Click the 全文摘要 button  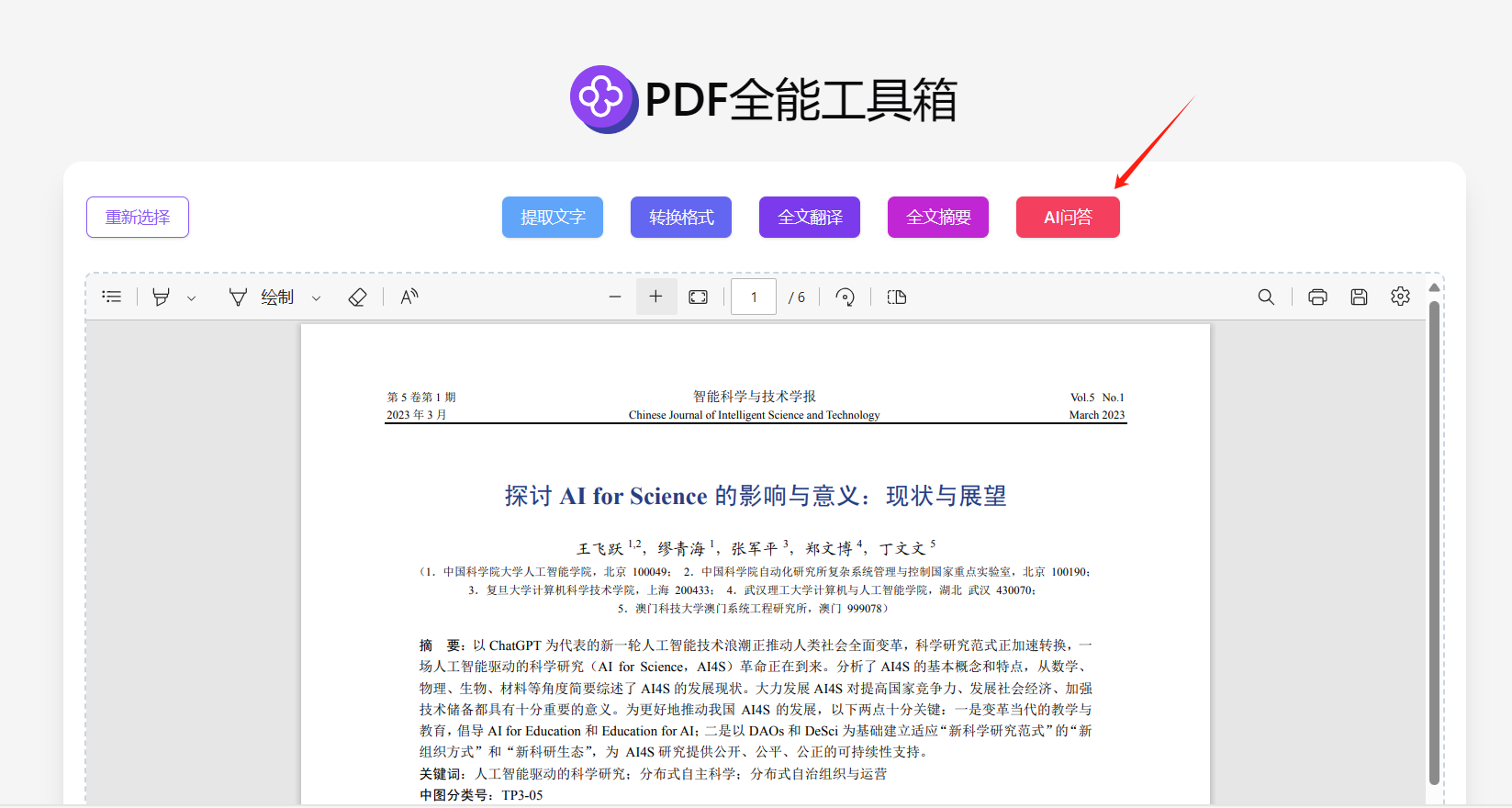pos(938,217)
